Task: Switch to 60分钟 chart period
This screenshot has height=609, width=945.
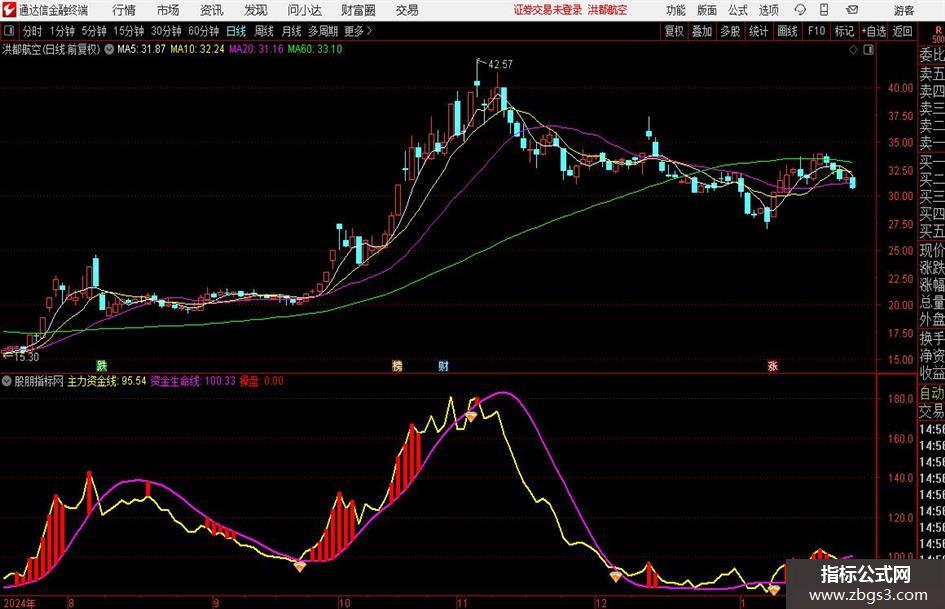Action: click(203, 31)
